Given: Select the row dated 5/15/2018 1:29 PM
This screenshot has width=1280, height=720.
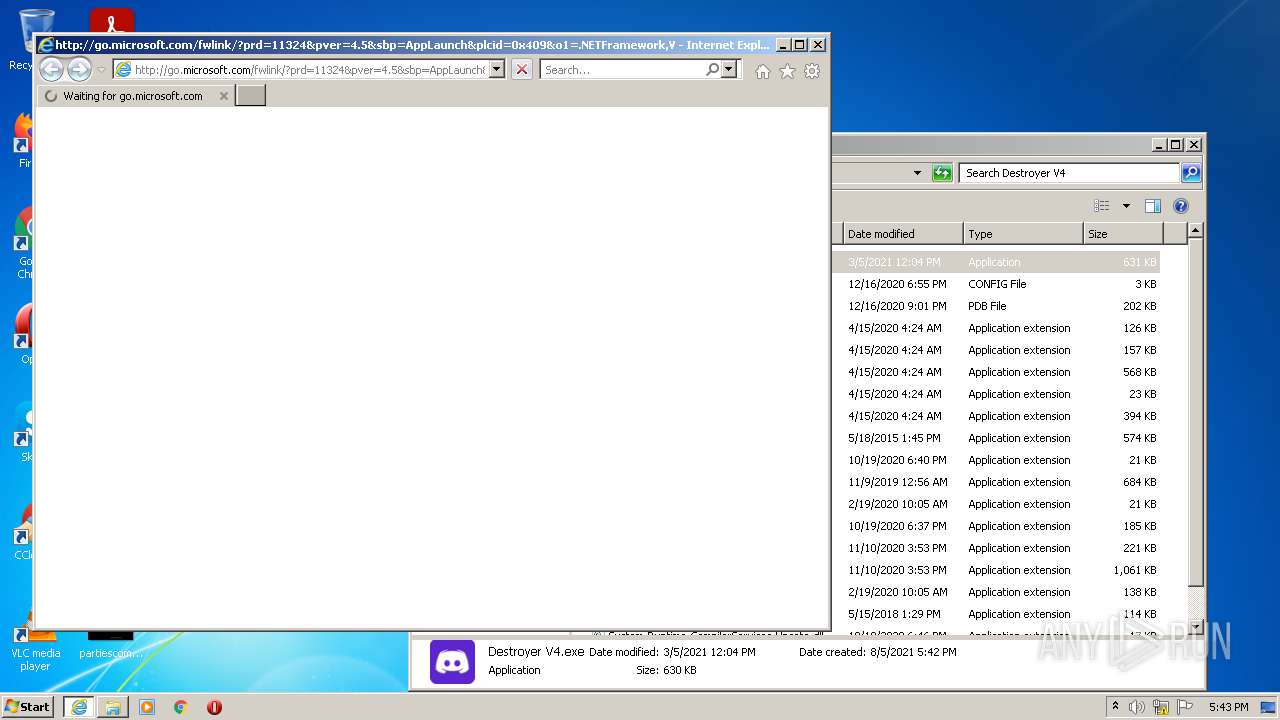Looking at the screenshot, I should point(996,614).
